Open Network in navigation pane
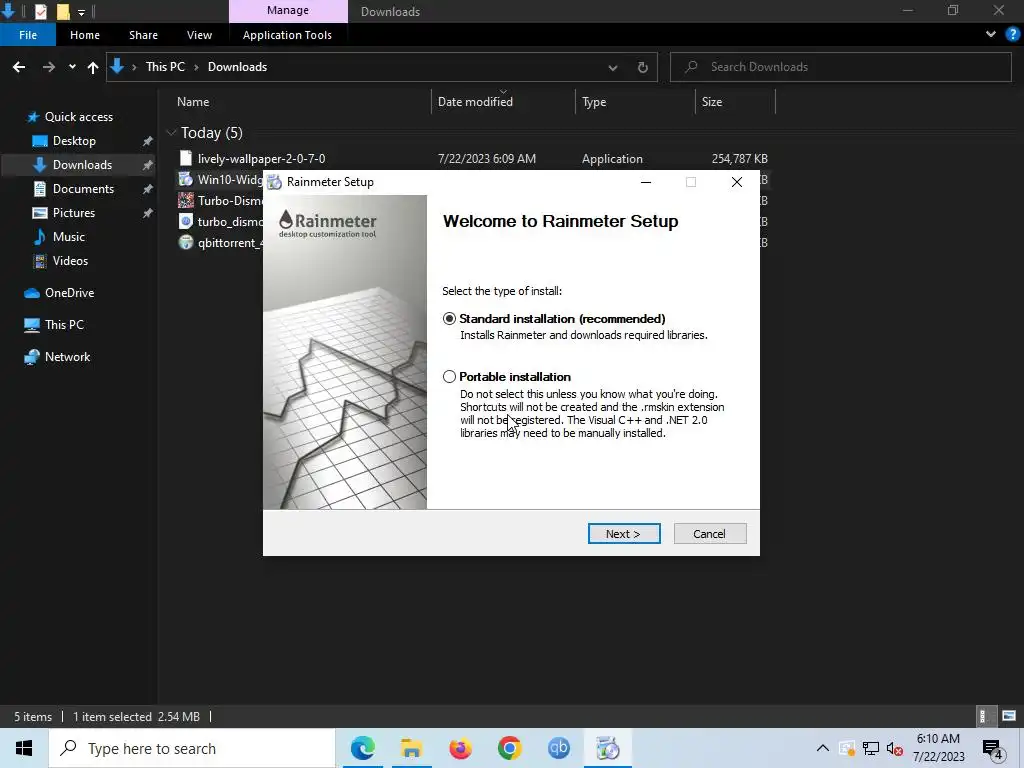The image size is (1024, 768). pos(67,357)
